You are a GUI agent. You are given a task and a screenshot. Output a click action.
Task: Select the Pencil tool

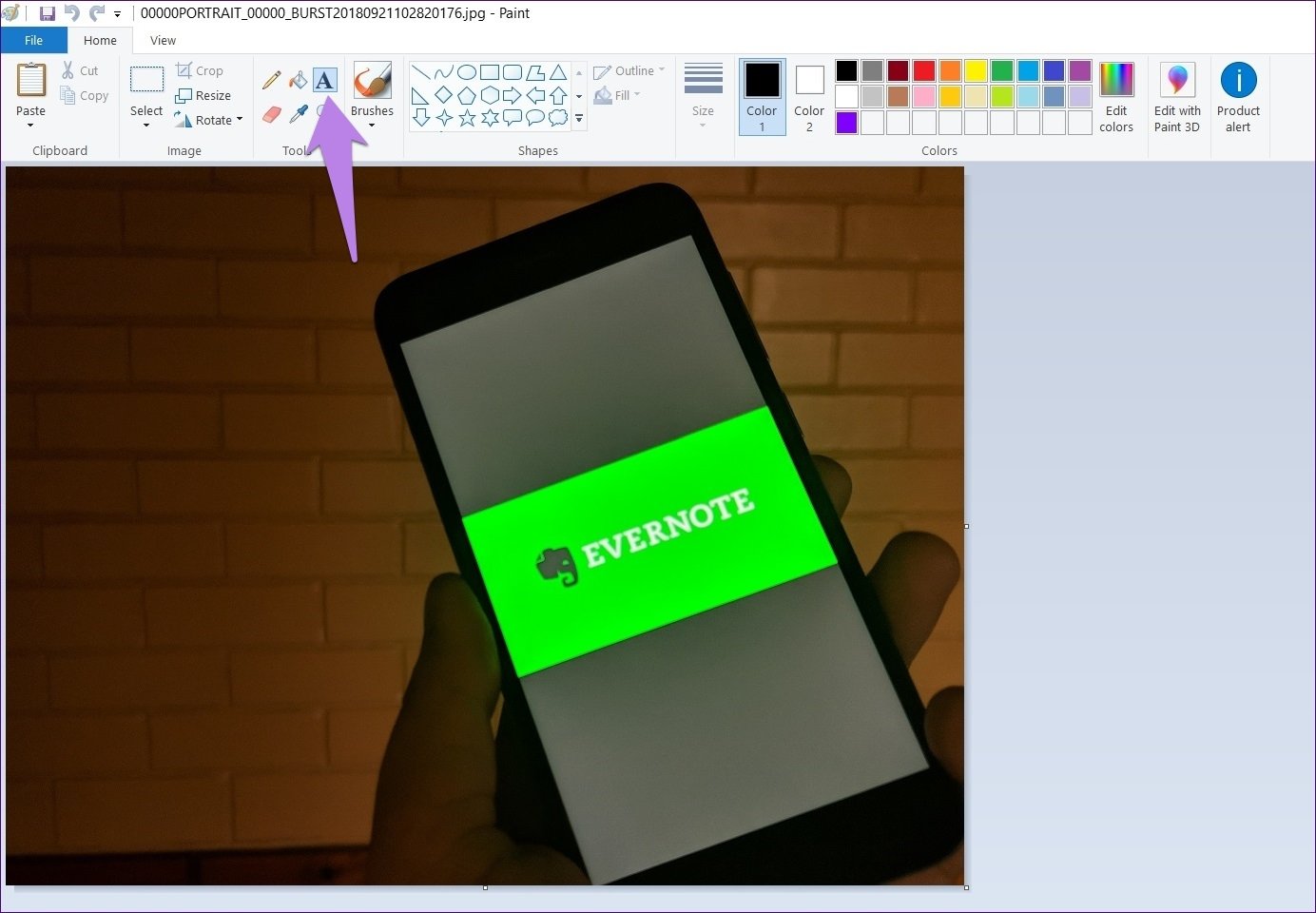click(272, 81)
